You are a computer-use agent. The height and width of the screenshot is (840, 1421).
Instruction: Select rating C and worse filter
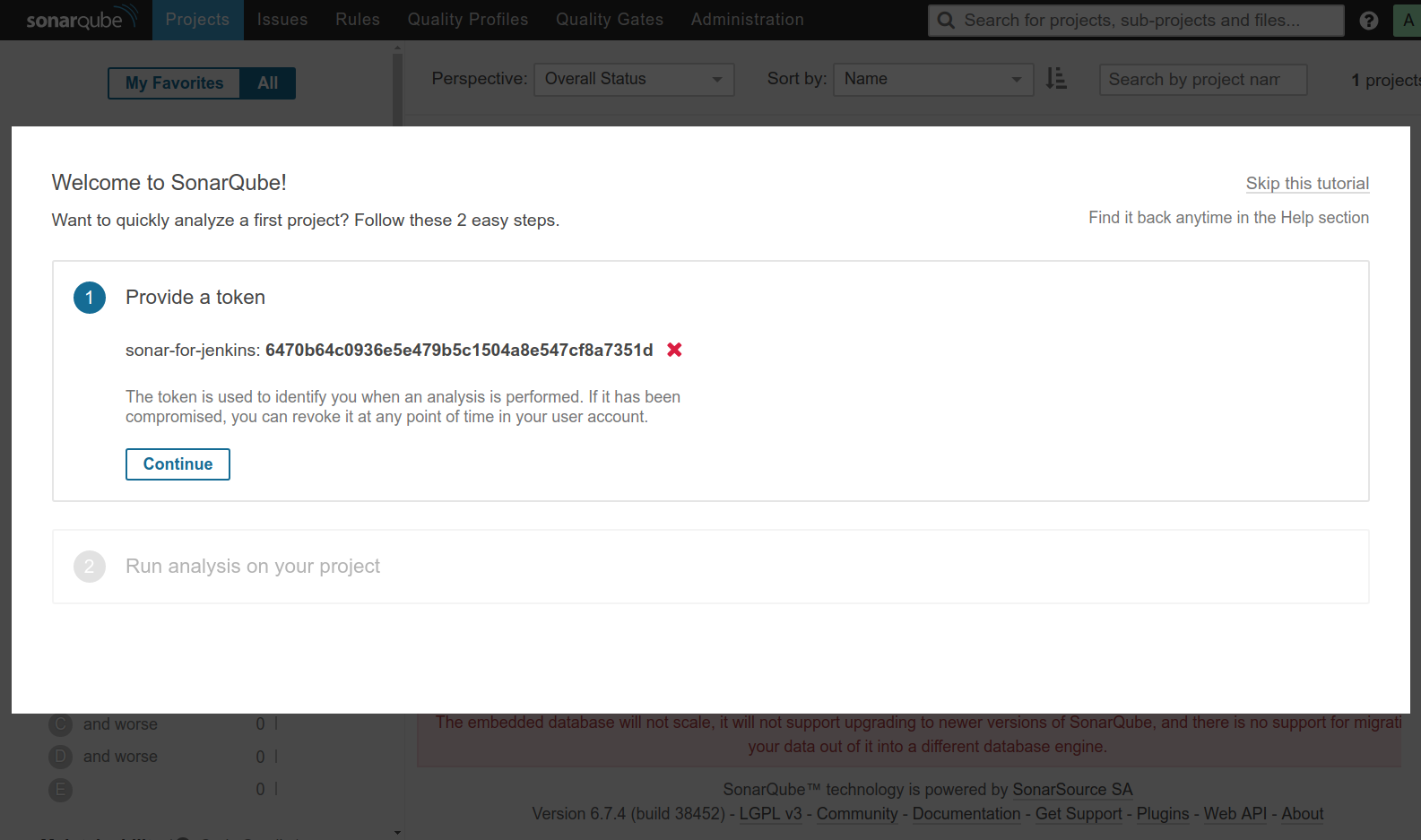(103, 724)
